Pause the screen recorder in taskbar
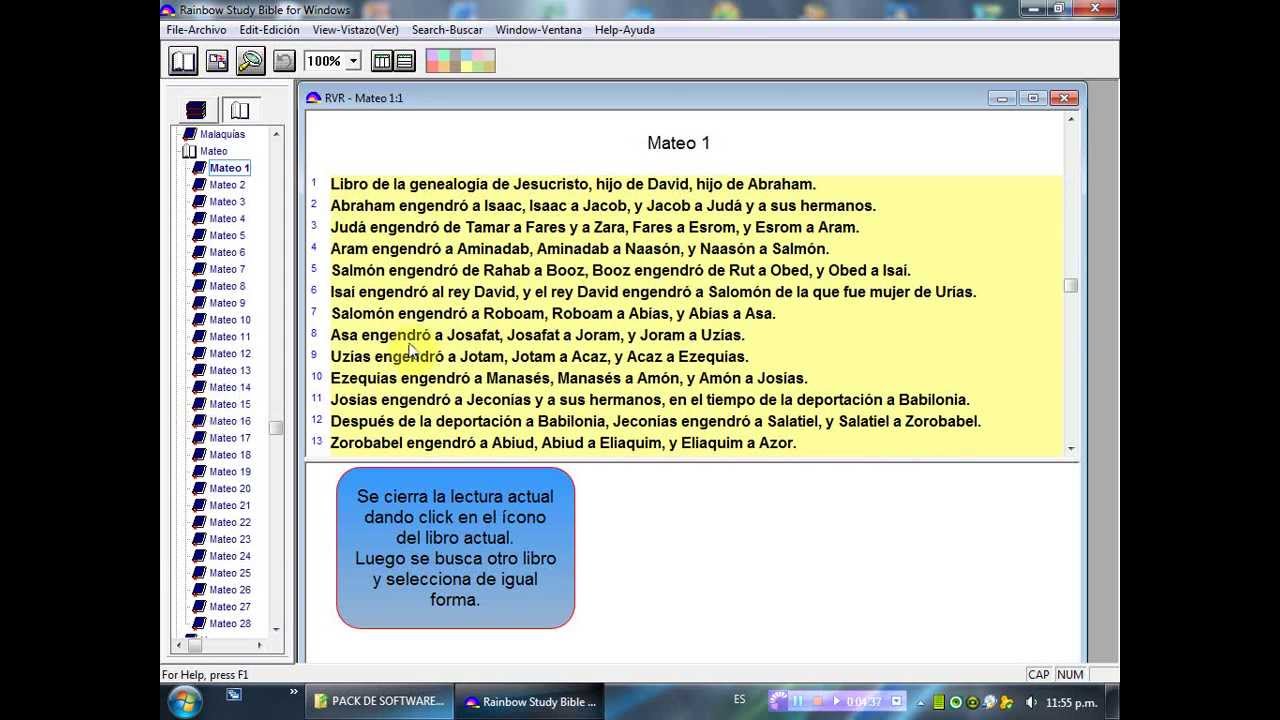This screenshot has height=720, width=1280. click(798, 702)
